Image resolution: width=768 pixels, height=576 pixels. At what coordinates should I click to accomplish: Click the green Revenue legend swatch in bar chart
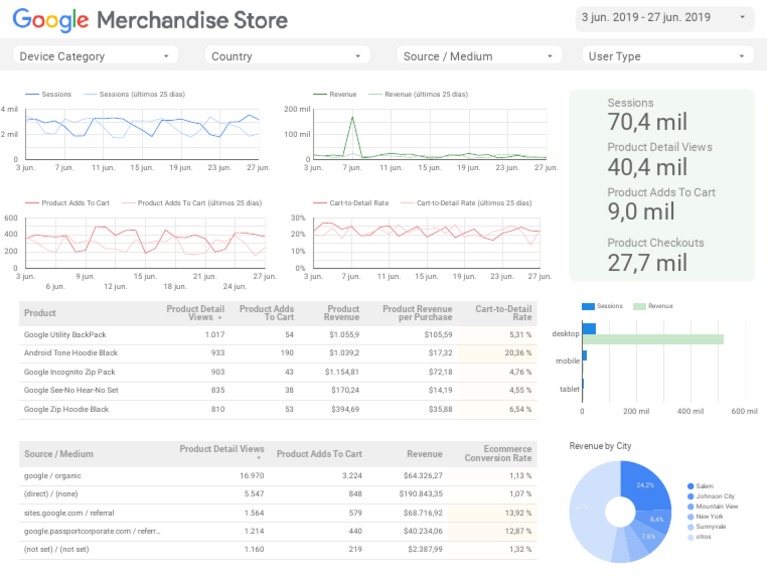coord(640,306)
